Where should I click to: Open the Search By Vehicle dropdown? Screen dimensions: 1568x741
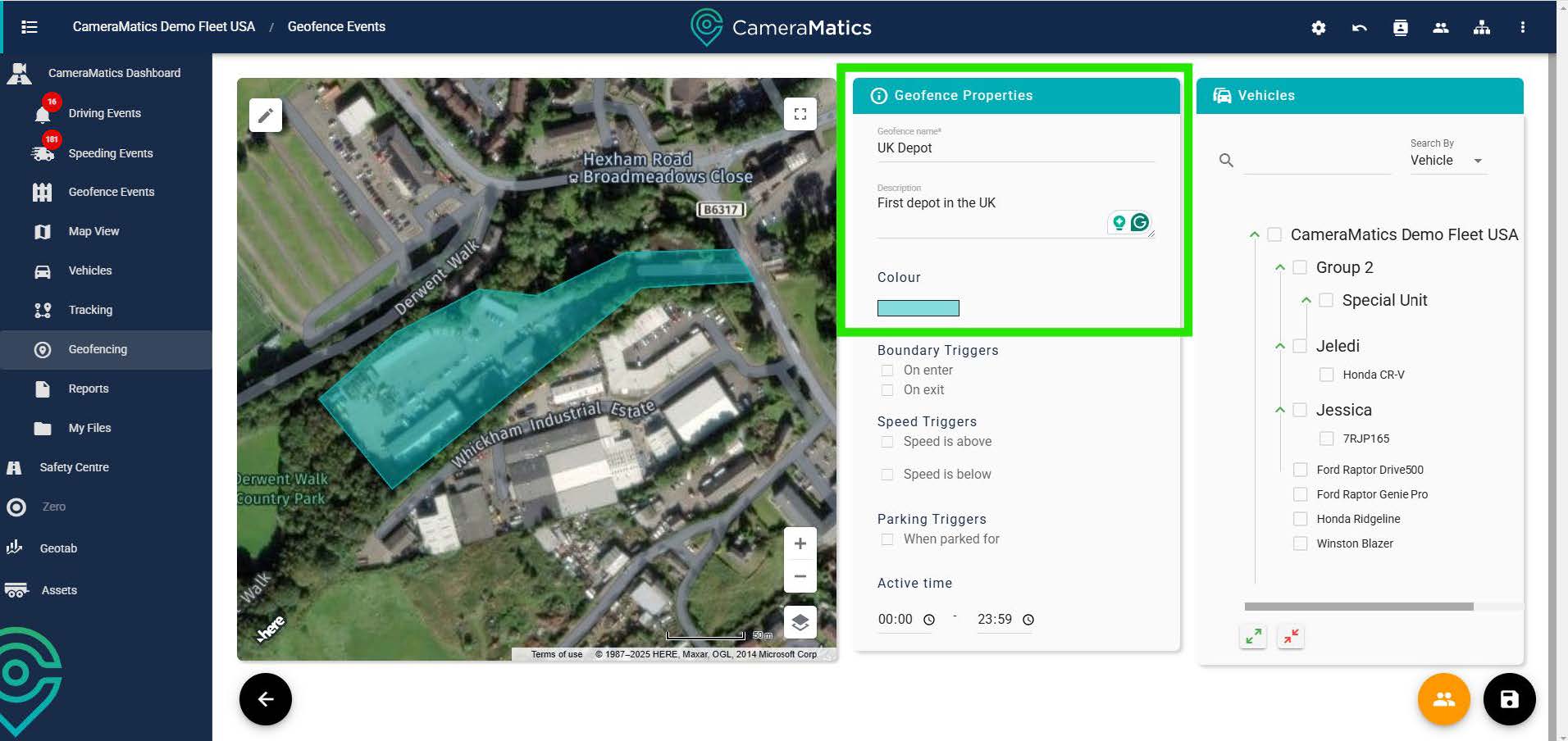pos(1447,161)
